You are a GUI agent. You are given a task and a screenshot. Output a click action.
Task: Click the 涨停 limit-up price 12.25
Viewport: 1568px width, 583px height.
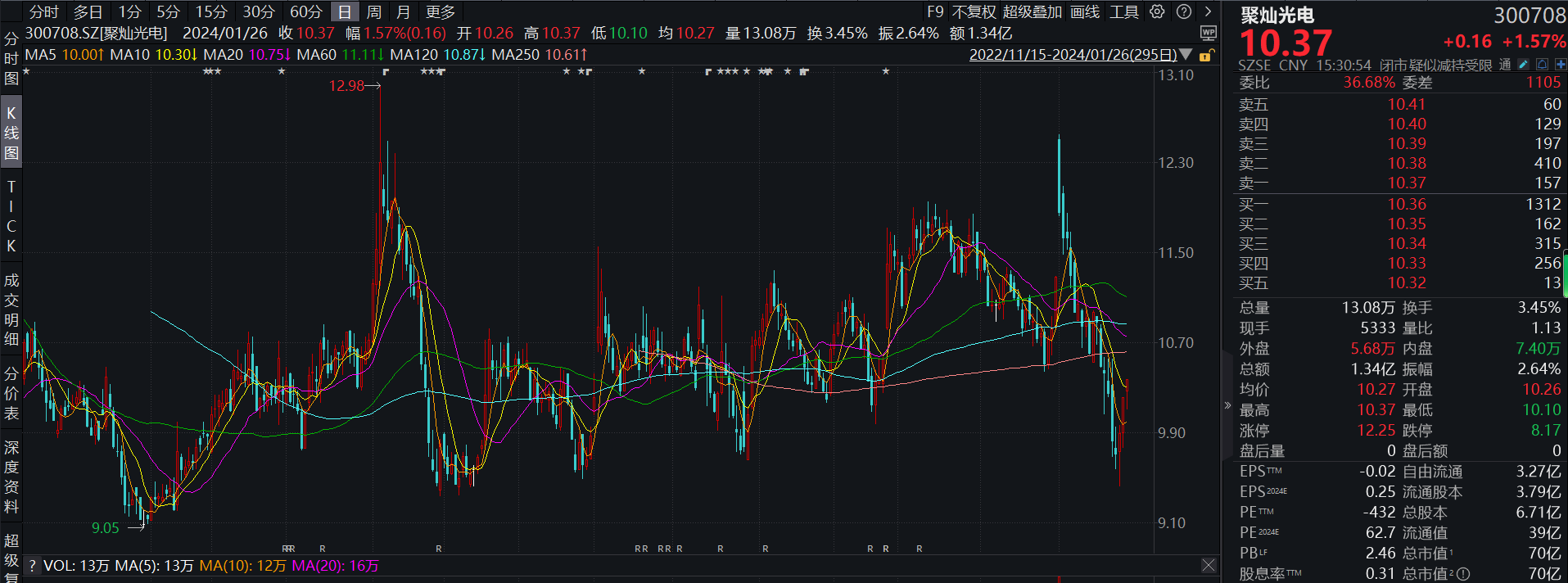click(x=1376, y=430)
